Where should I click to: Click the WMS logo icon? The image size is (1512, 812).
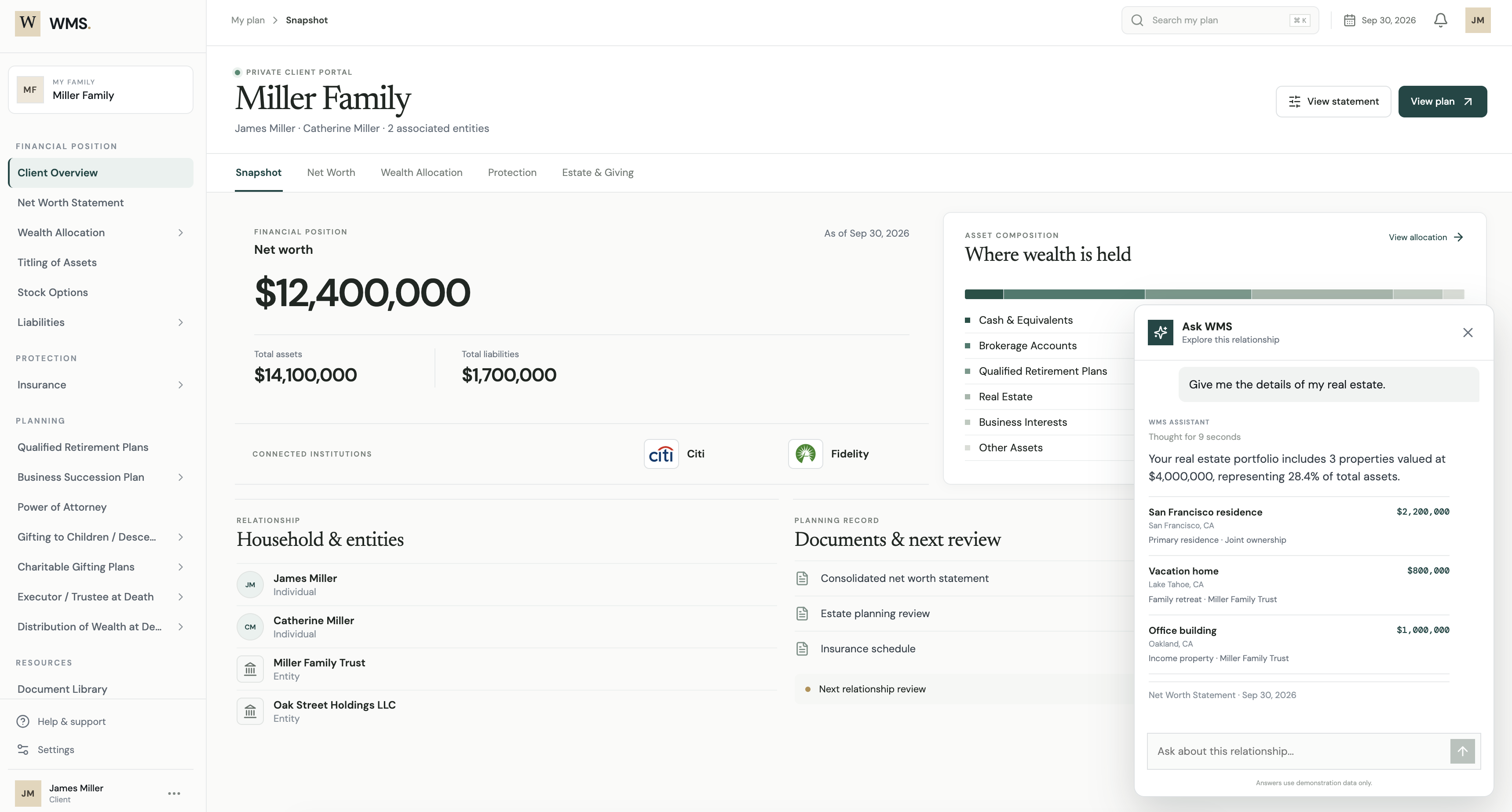tap(28, 23)
